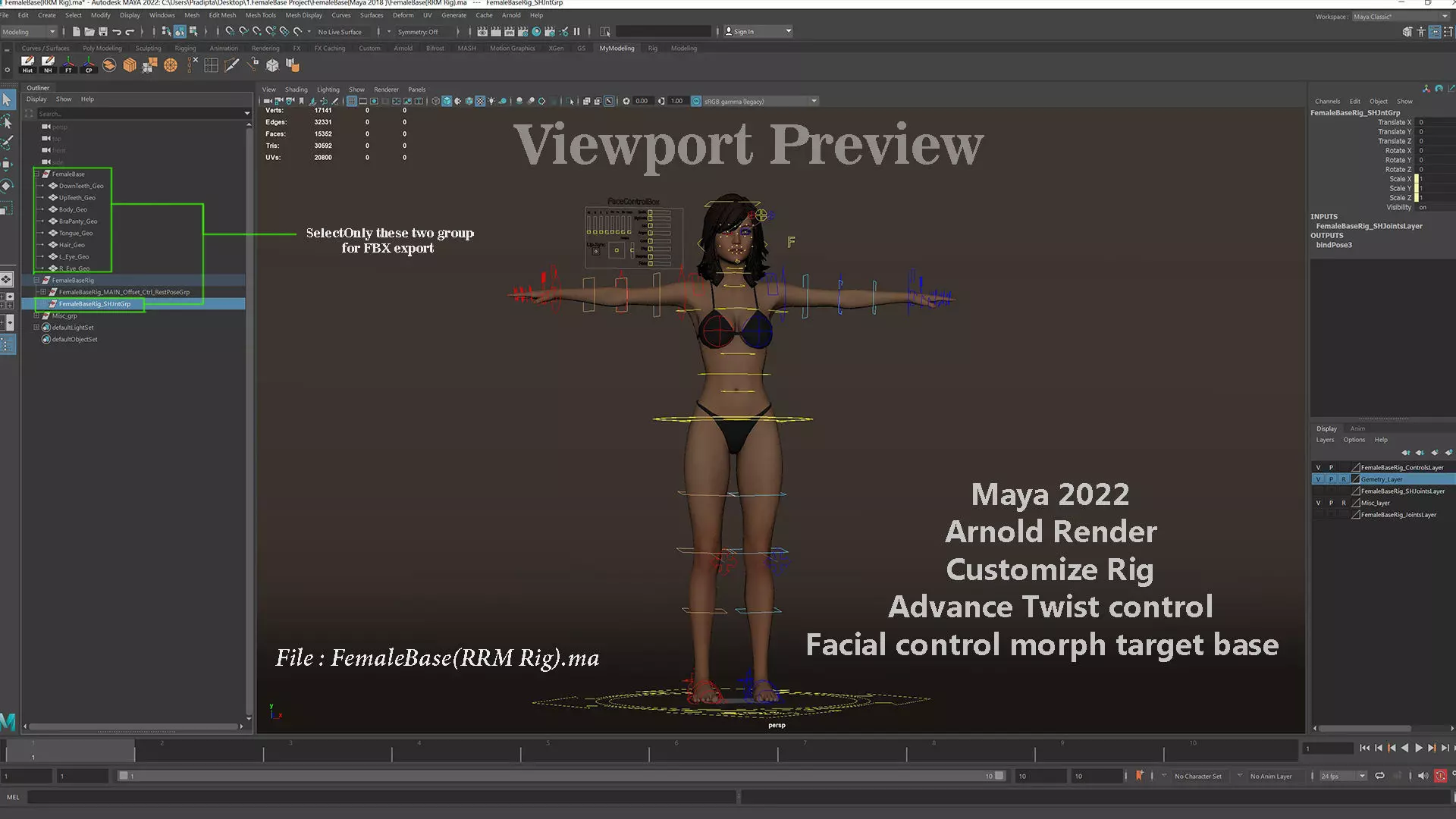Open the viewport Shading menu
1456x819 pixels.
click(x=296, y=89)
